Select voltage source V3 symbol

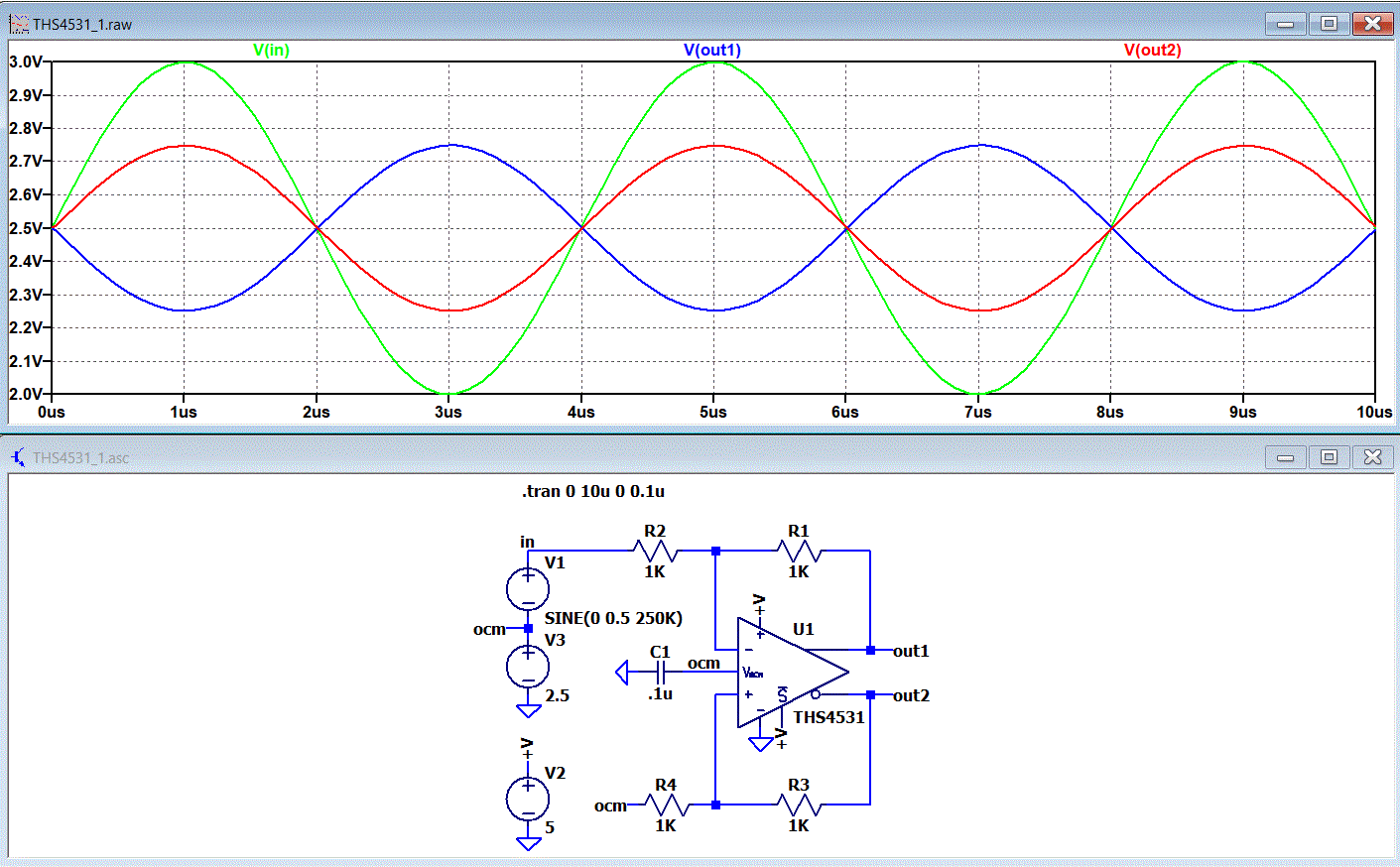click(x=528, y=667)
